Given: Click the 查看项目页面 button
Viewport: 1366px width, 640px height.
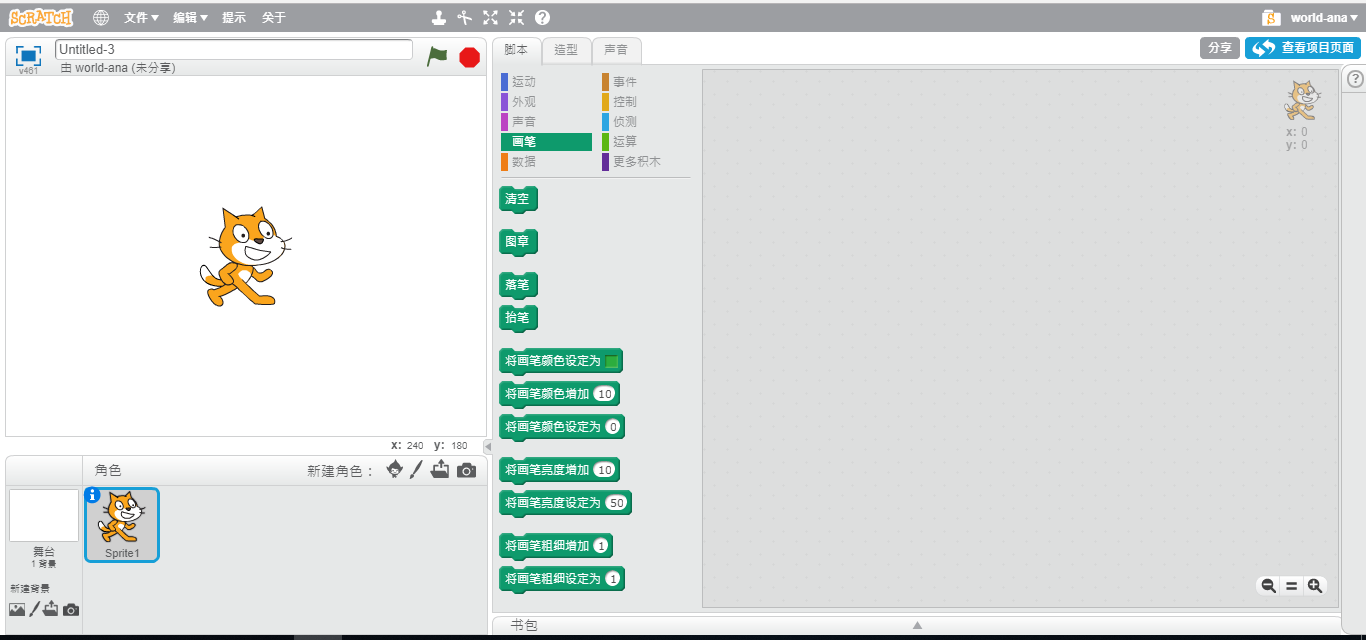Looking at the screenshot, I should 1302,48.
